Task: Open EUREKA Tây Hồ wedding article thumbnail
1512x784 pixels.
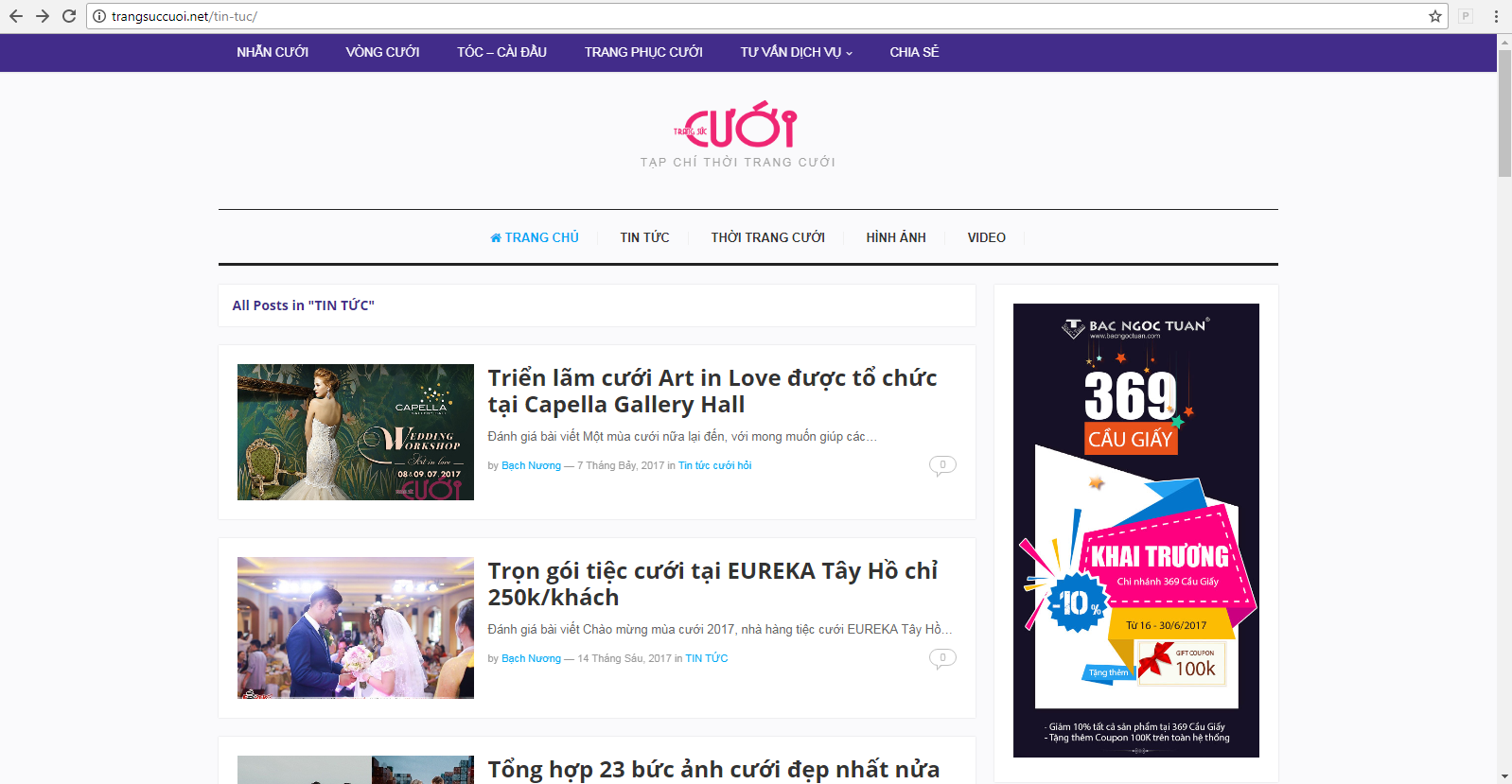Action: 356,628
